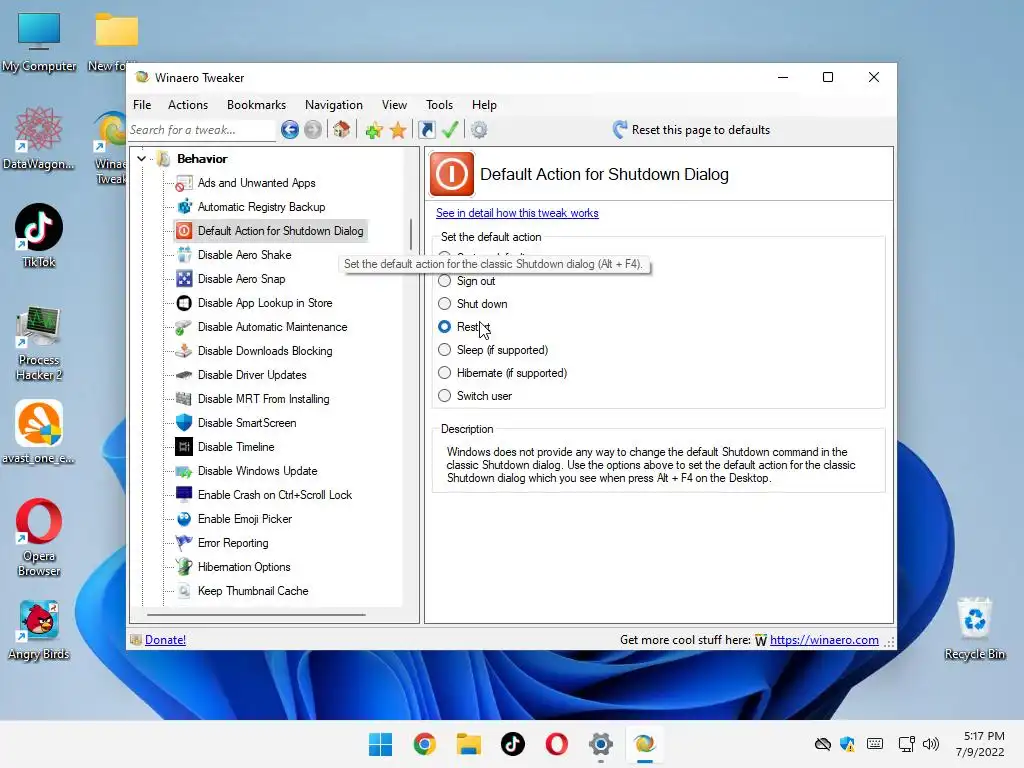1024x768 pixels.
Task: Select Sign out radio button
Action: [445, 281]
